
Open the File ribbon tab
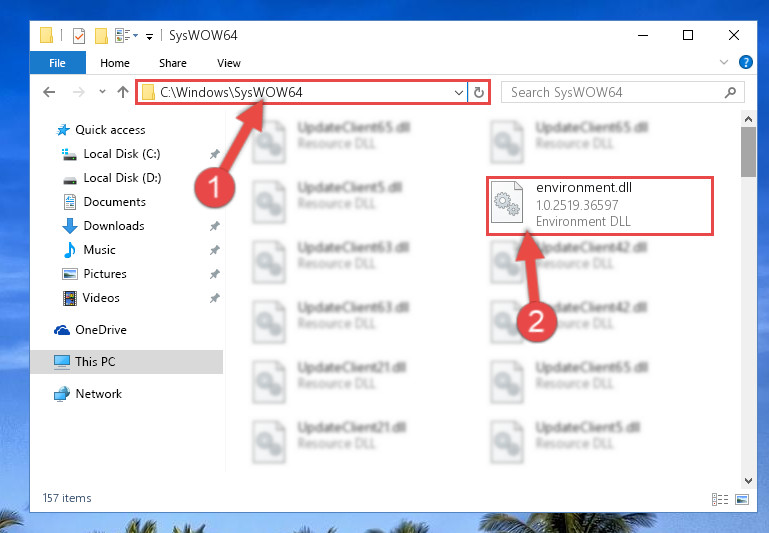(57, 63)
